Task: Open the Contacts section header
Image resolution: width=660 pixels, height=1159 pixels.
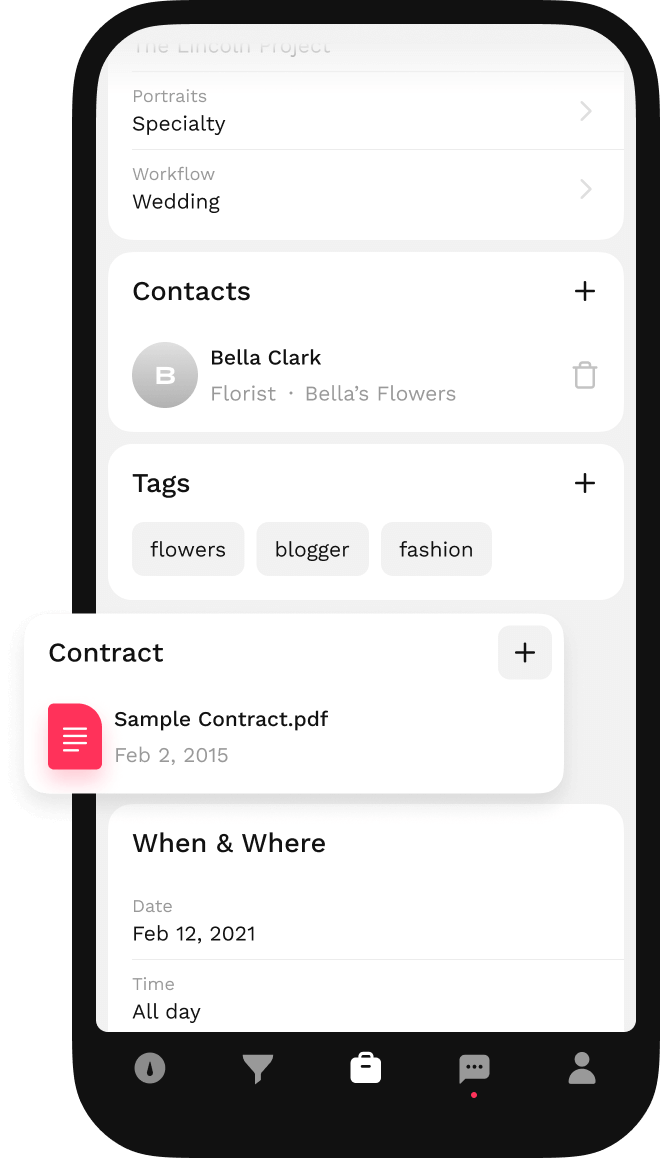Action: coord(191,291)
